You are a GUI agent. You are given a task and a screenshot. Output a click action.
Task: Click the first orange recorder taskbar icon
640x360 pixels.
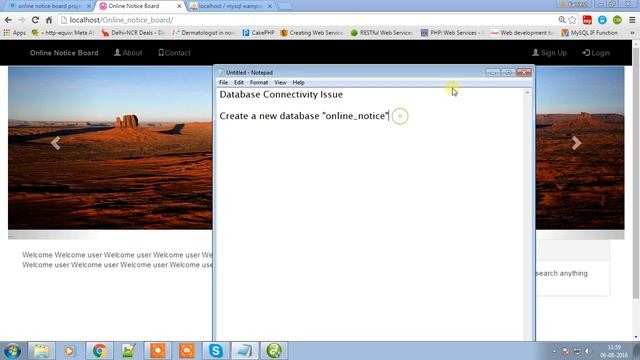158,351
